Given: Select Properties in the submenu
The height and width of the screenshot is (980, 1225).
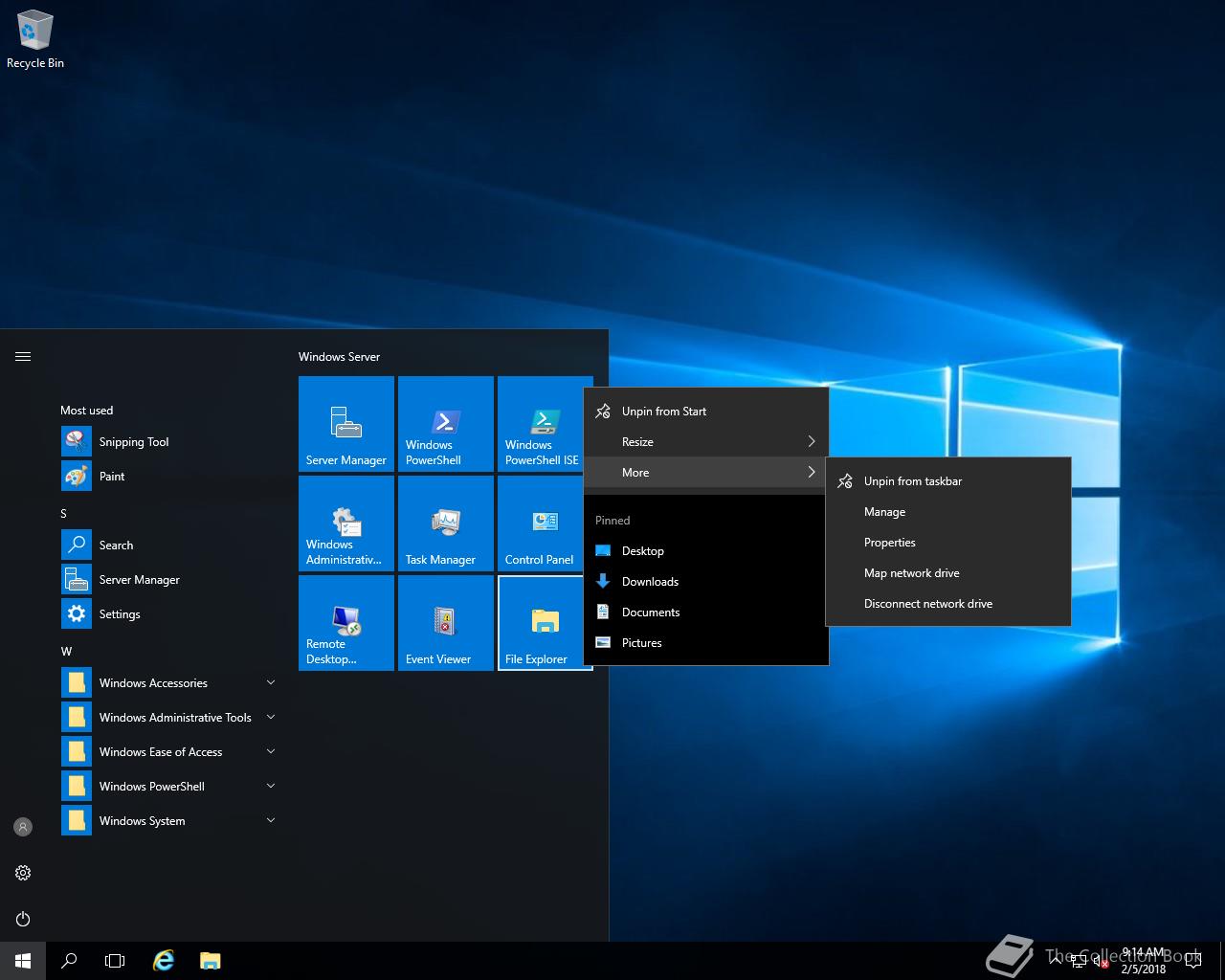Looking at the screenshot, I should 948,543.
